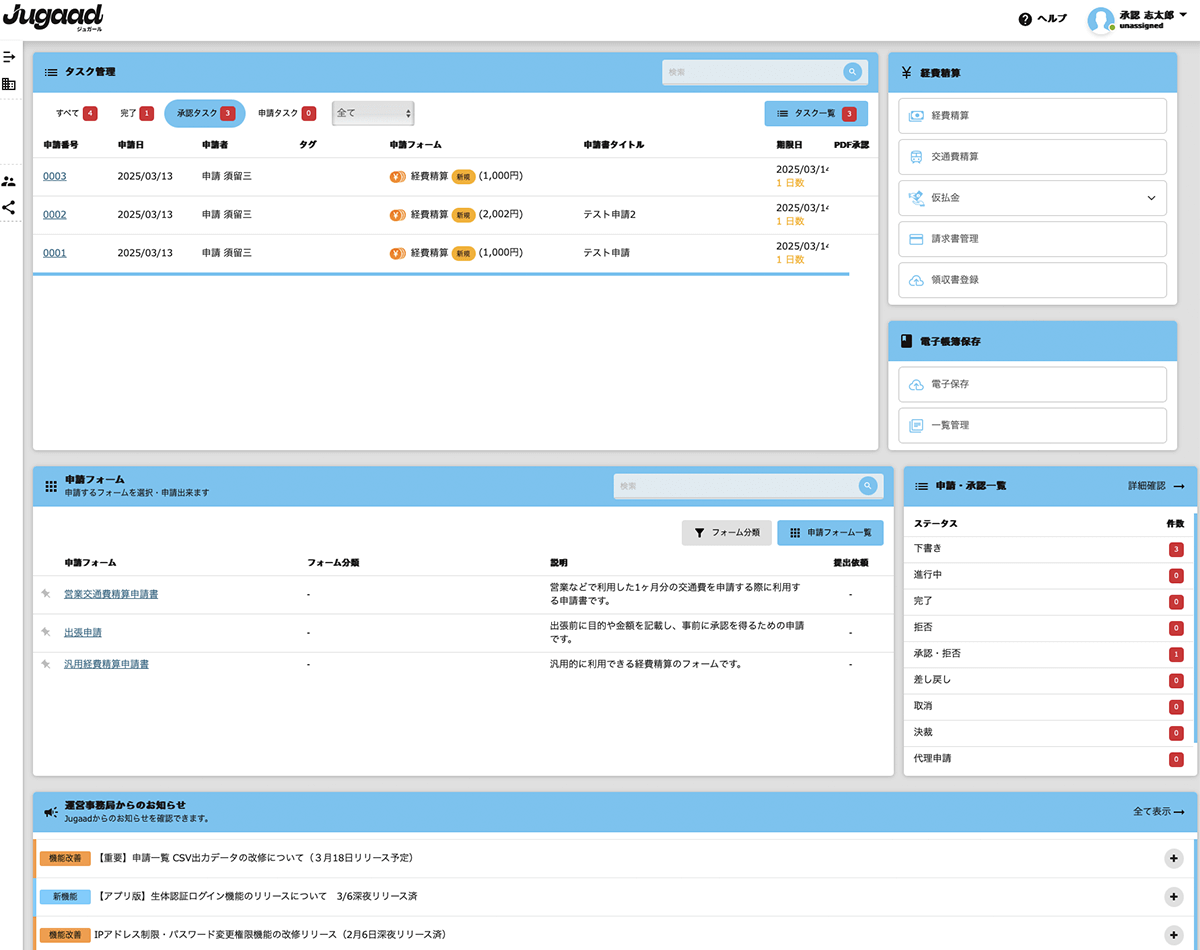Click the タスク一覧 button
Screen dimensions: 1200x950
(x=816, y=114)
